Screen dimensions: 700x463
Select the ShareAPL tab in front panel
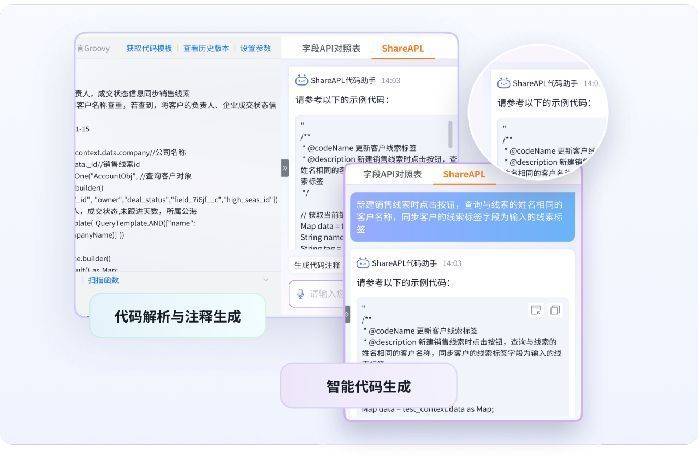coord(463,174)
